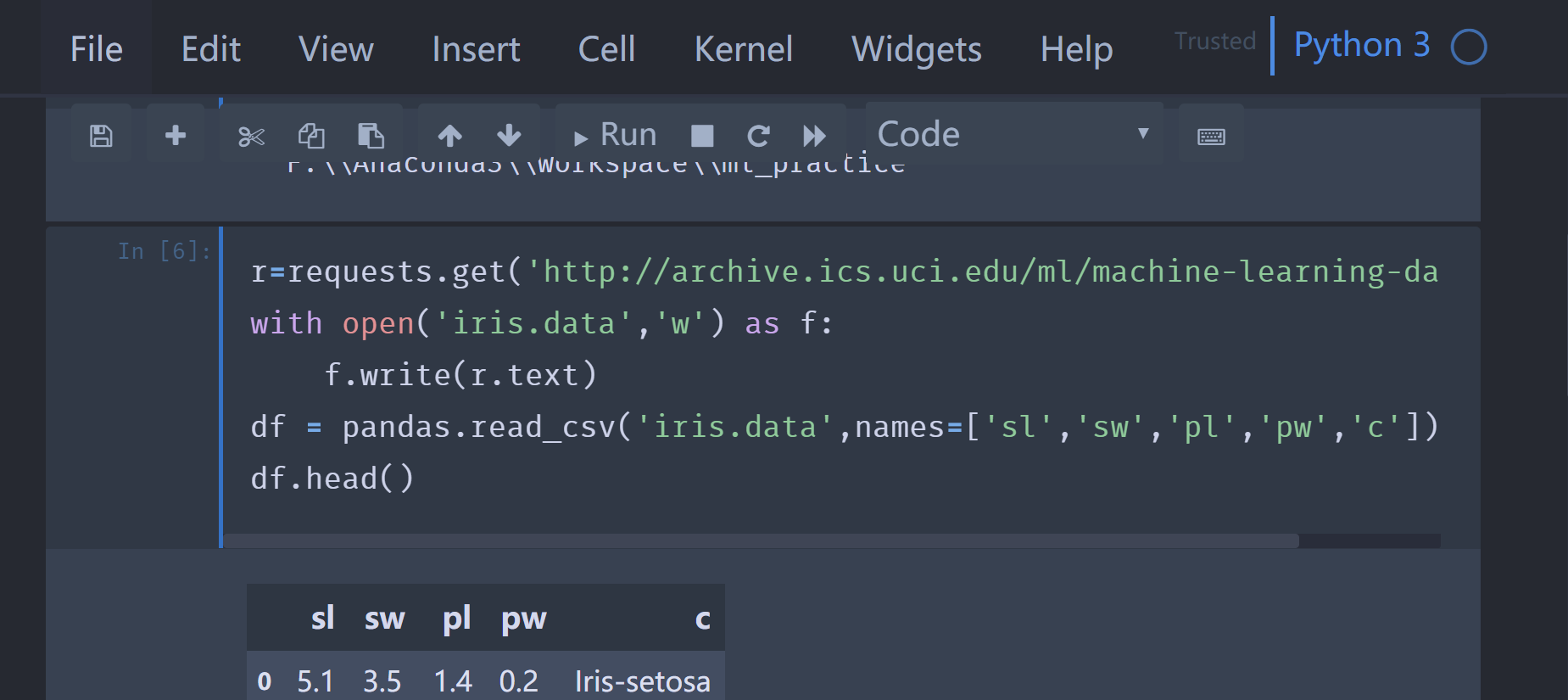Click the df.head() code line

(332, 479)
